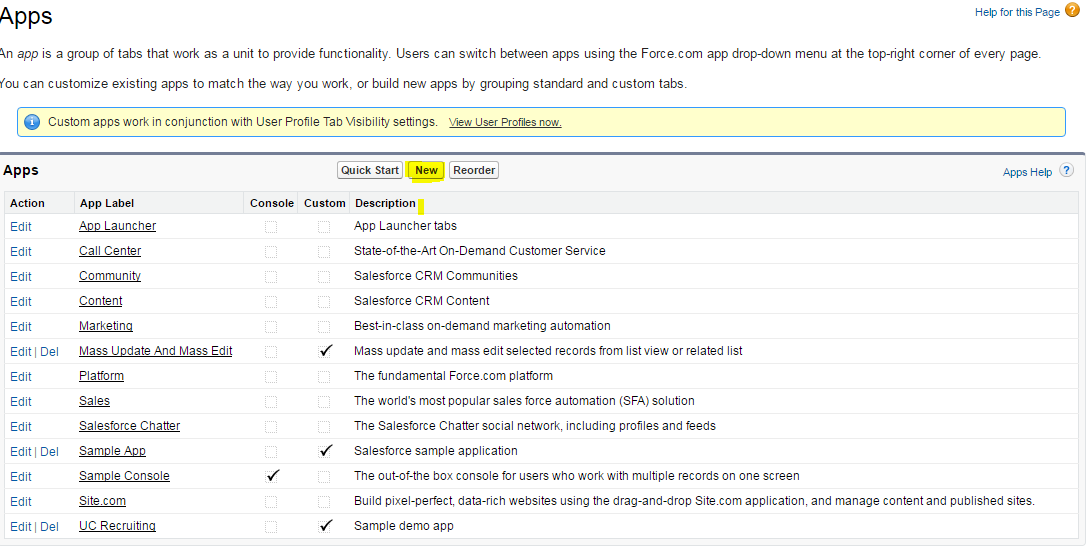Click Edit for Content app
The image size is (1089, 555).
21,301
